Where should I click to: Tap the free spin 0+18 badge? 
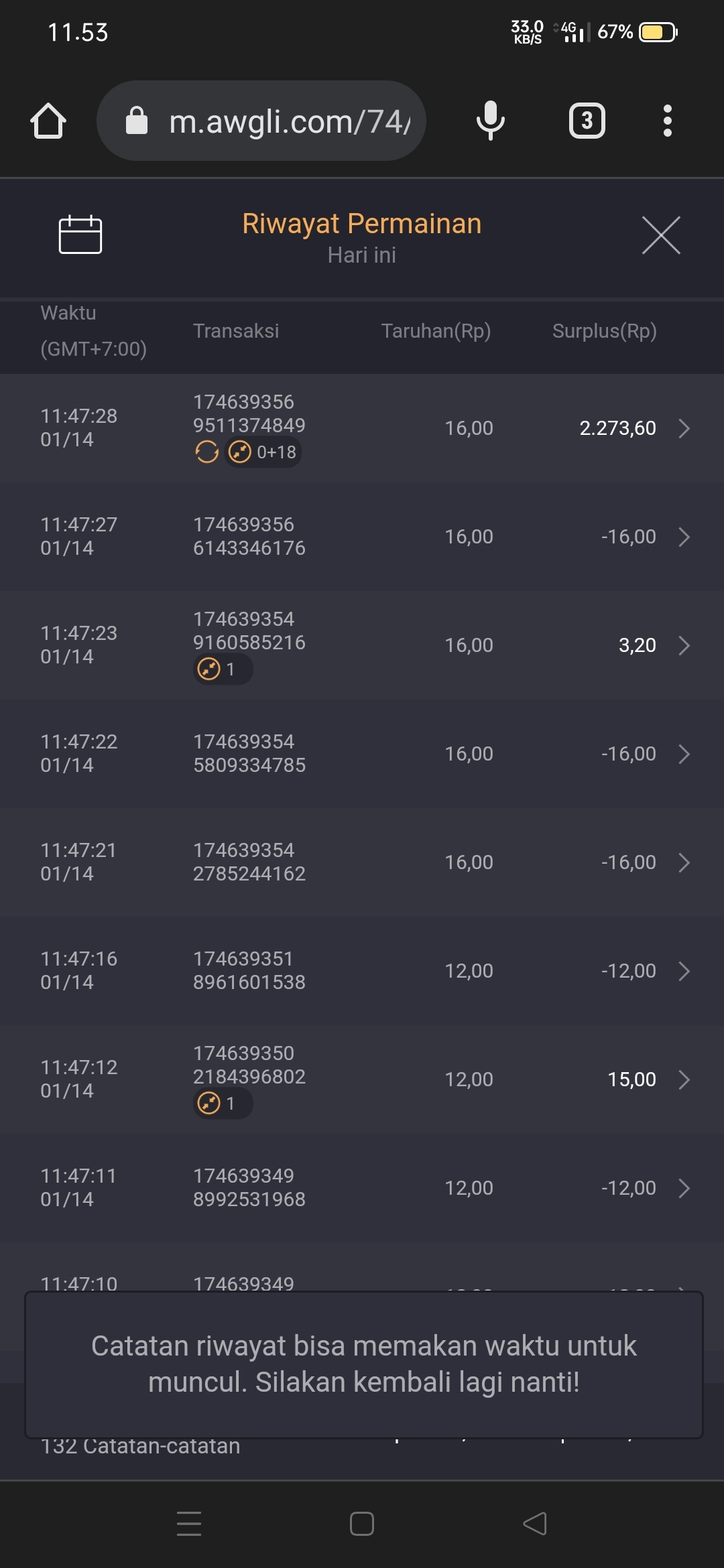click(263, 452)
